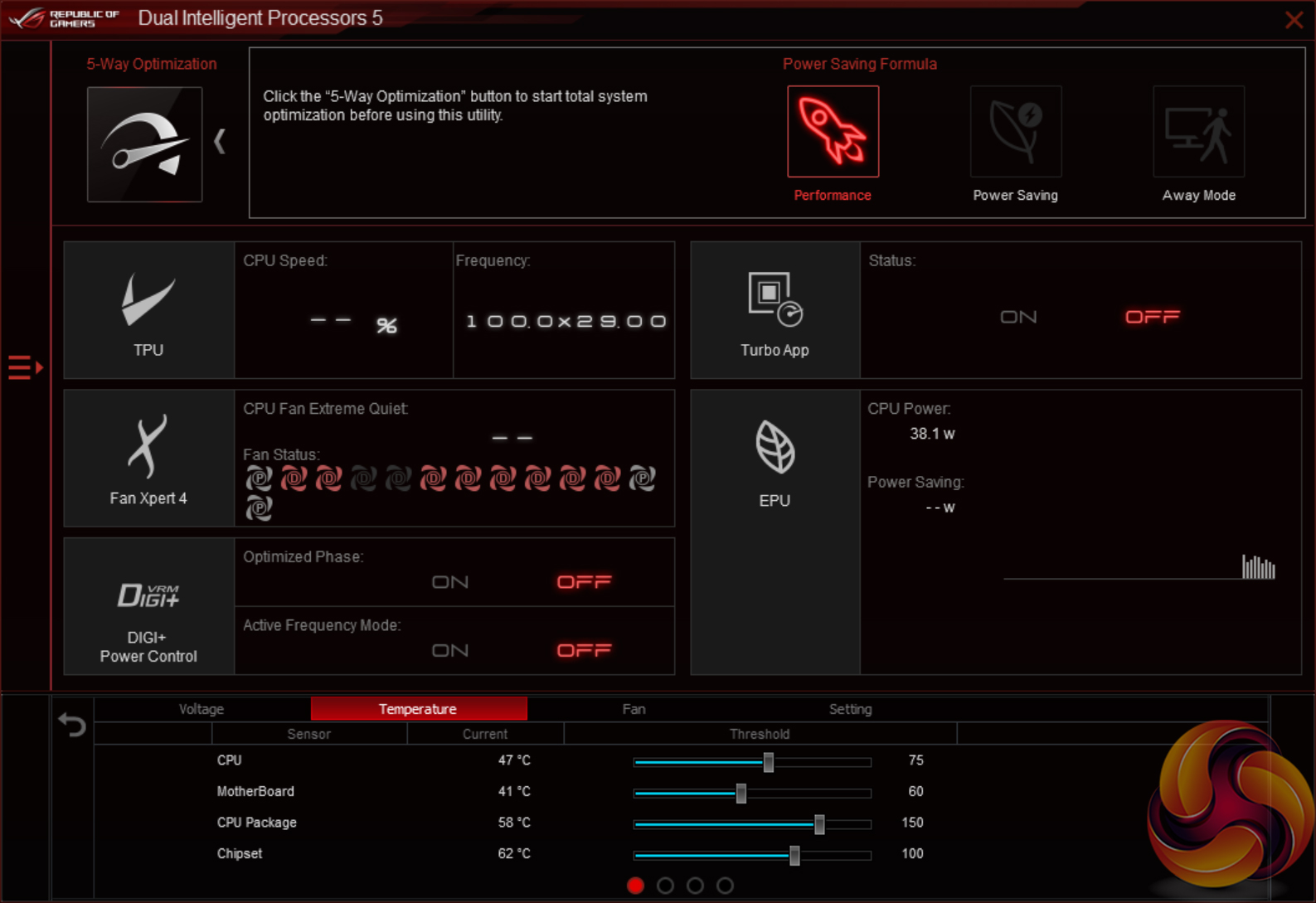Open DIGI+ Power Control module

pos(148,606)
